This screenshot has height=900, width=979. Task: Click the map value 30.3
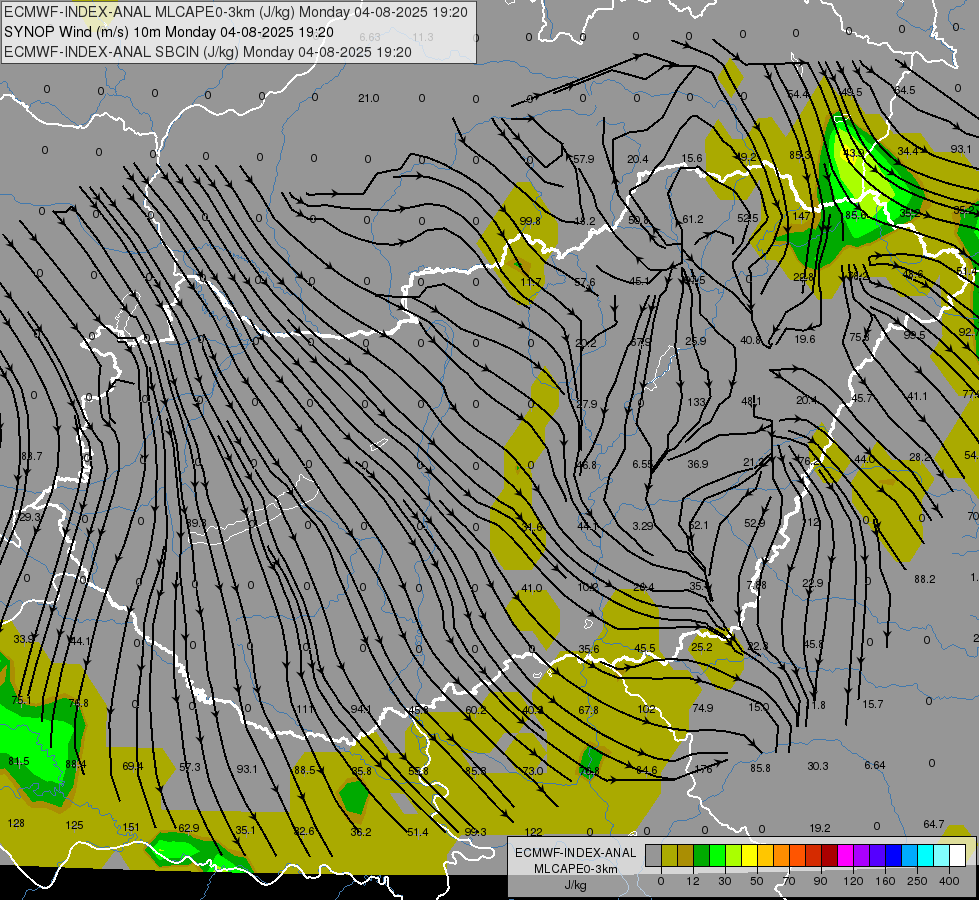[x=818, y=766]
